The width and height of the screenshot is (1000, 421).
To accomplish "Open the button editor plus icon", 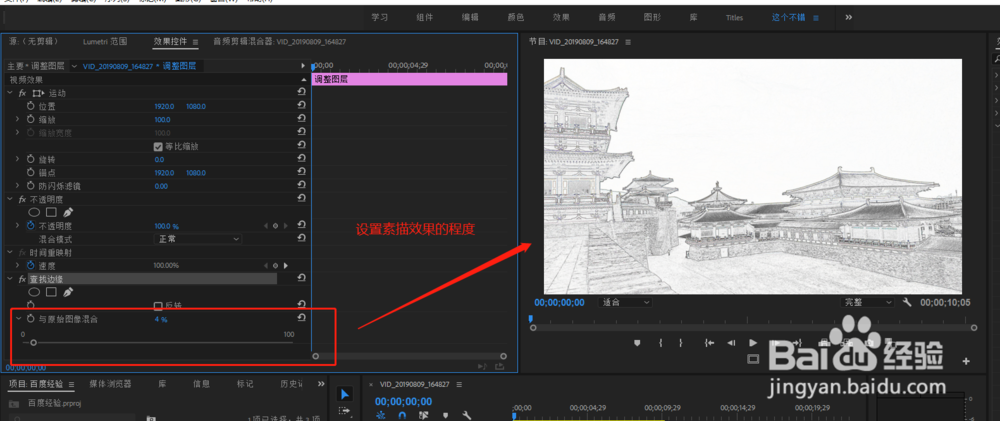I will click(x=966, y=361).
